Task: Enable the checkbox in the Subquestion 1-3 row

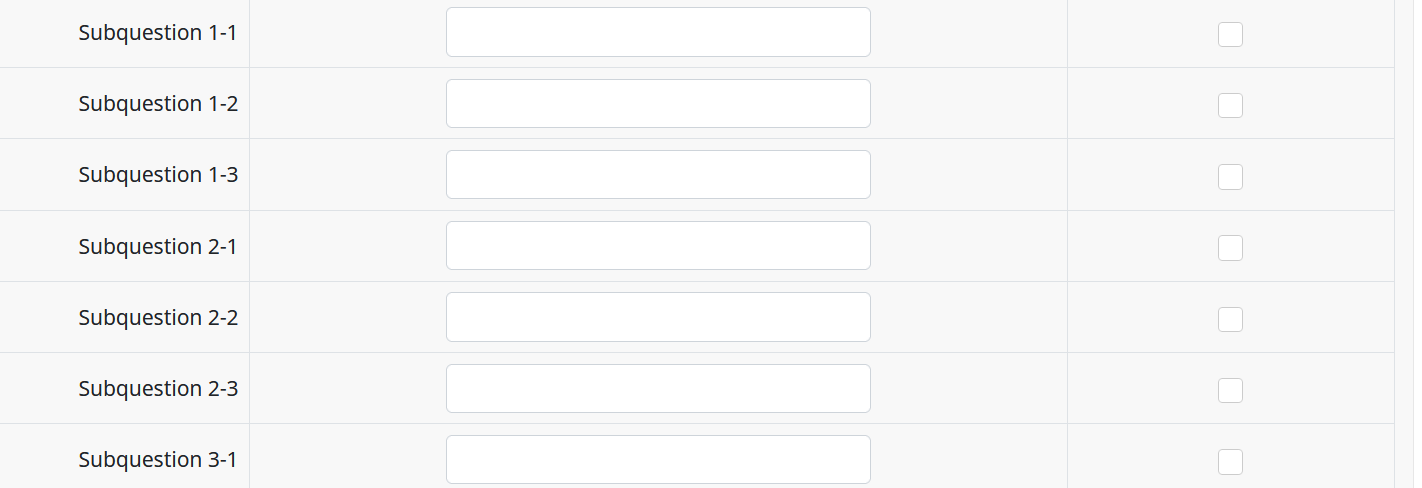Action: 1230,177
